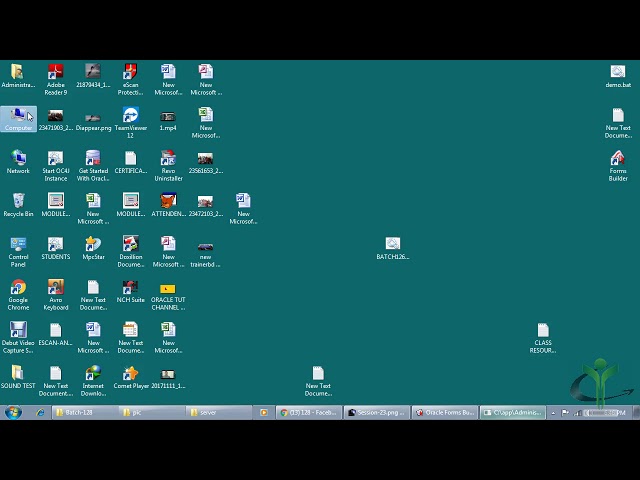This screenshot has width=640, height=480.
Task: Switch to the pic folder window
Action: [x=152, y=412]
